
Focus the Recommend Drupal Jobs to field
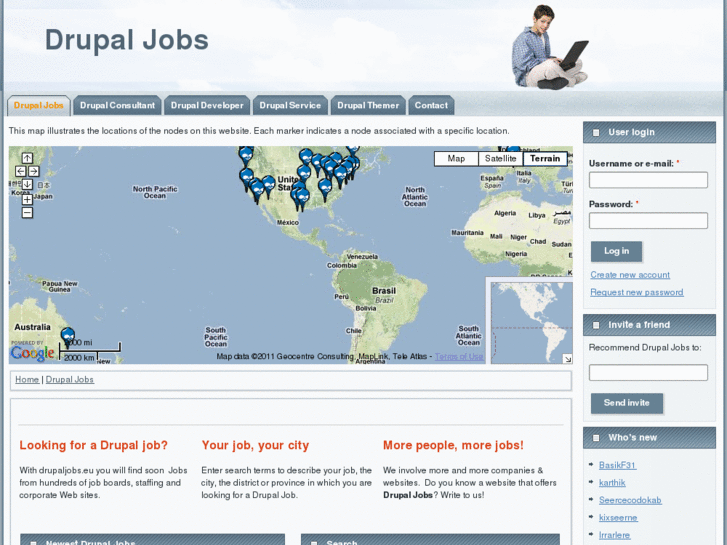coord(648,372)
